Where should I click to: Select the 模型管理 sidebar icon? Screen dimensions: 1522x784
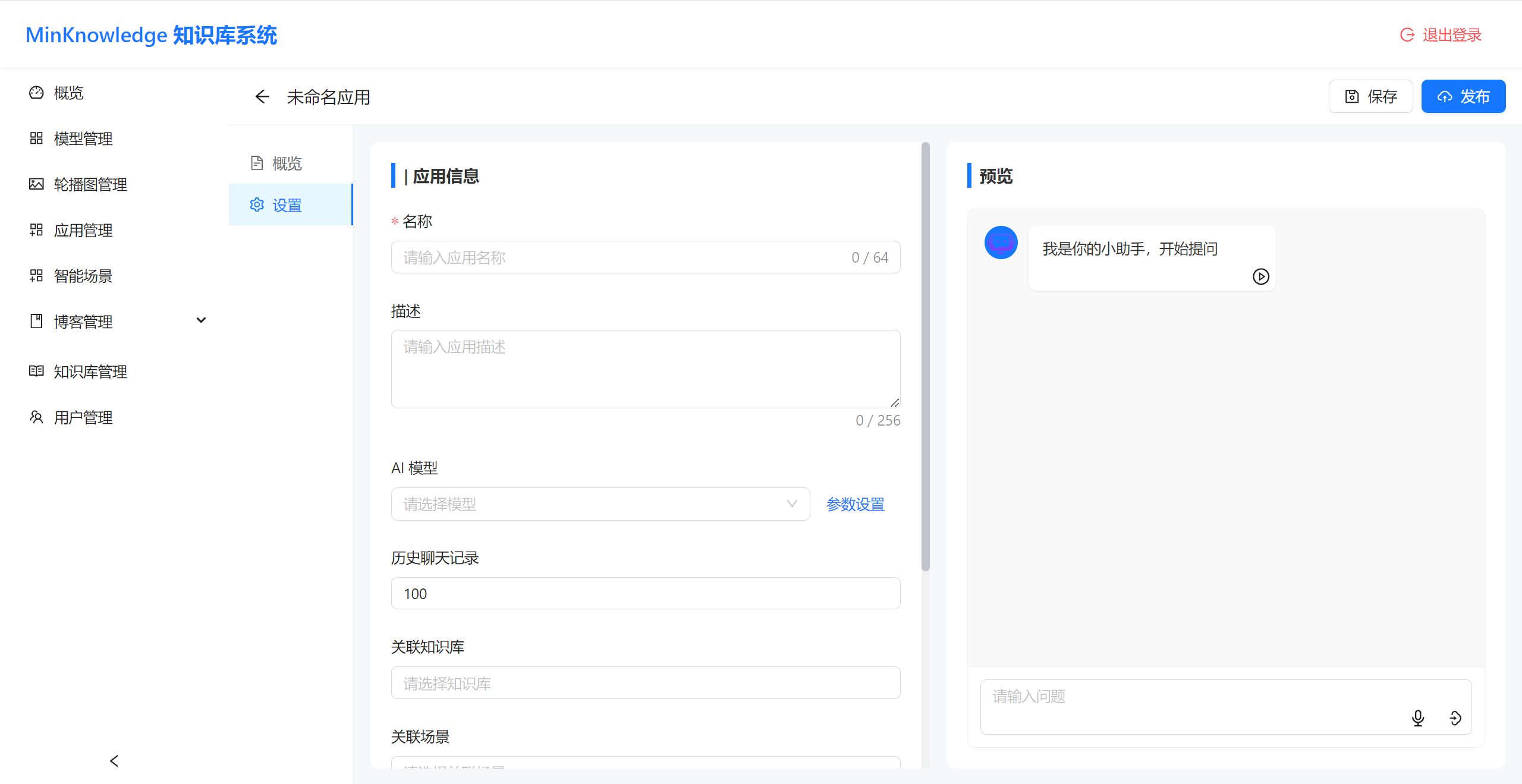pos(36,138)
